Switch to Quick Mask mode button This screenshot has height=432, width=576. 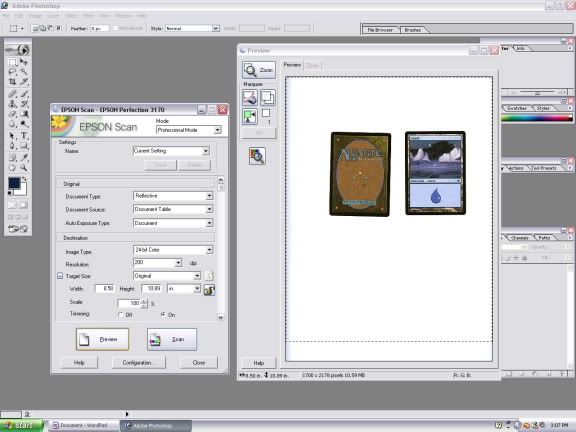[24, 205]
